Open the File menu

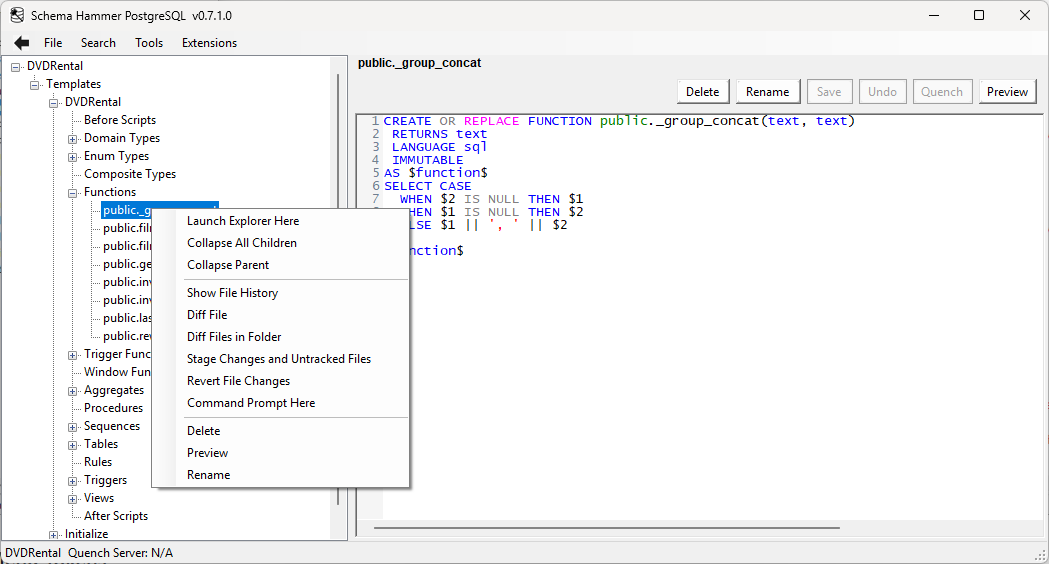[x=53, y=43]
